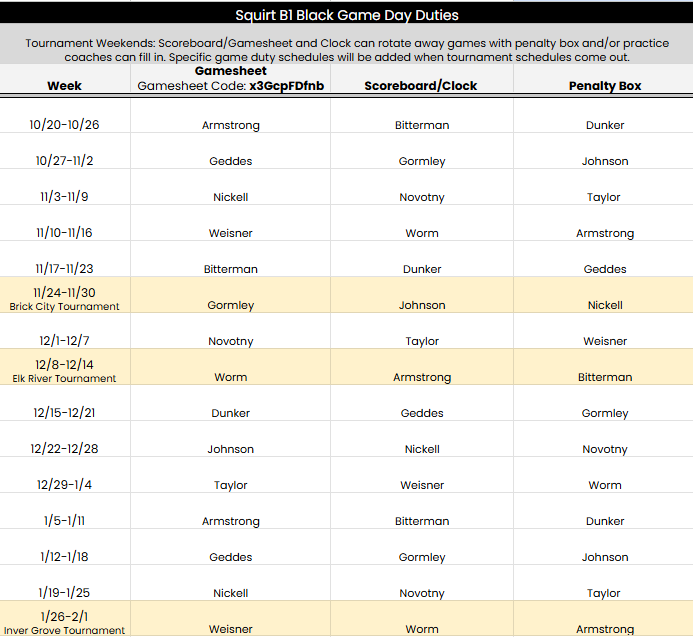Select Taylor in the 11/3-11/9 row
Viewport: 693px width, 637px height.
604,197
